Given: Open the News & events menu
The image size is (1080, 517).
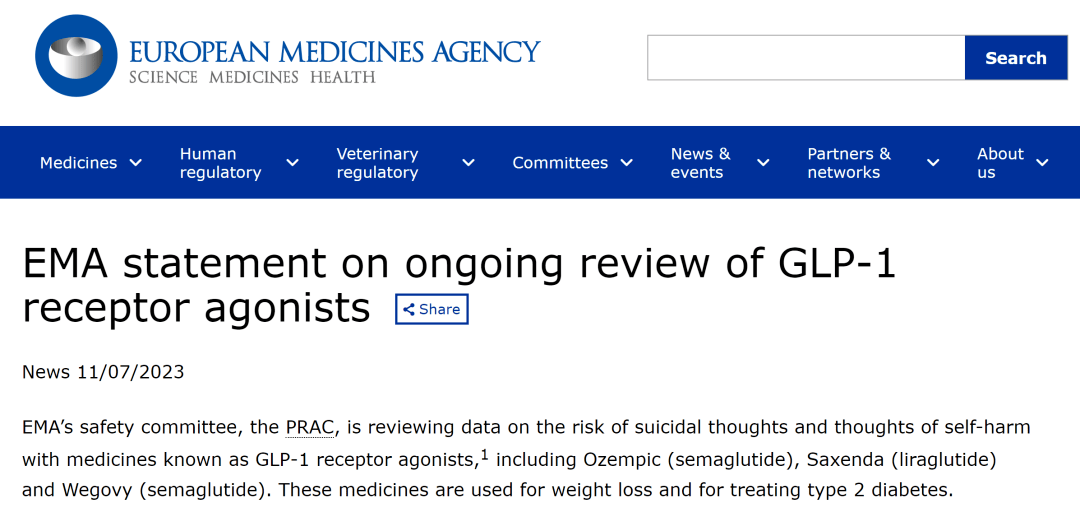Looking at the screenshot, I should (x=700, y=163).
